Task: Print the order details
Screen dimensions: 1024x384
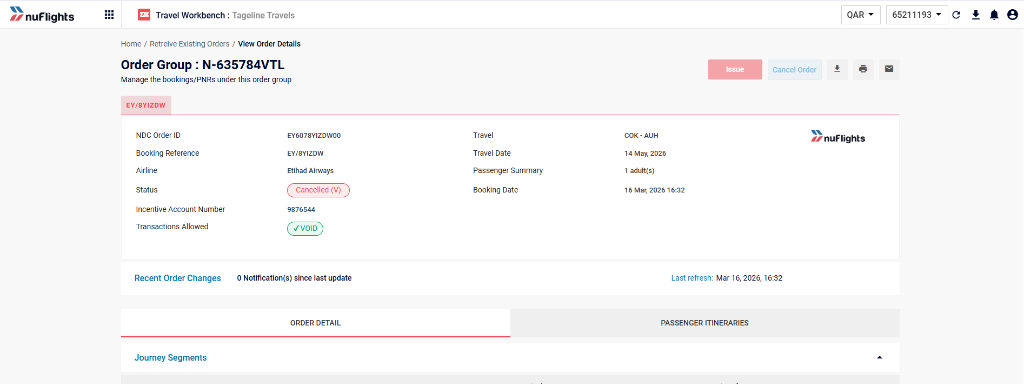Action: pyautogui.click(x=863, y=69)
